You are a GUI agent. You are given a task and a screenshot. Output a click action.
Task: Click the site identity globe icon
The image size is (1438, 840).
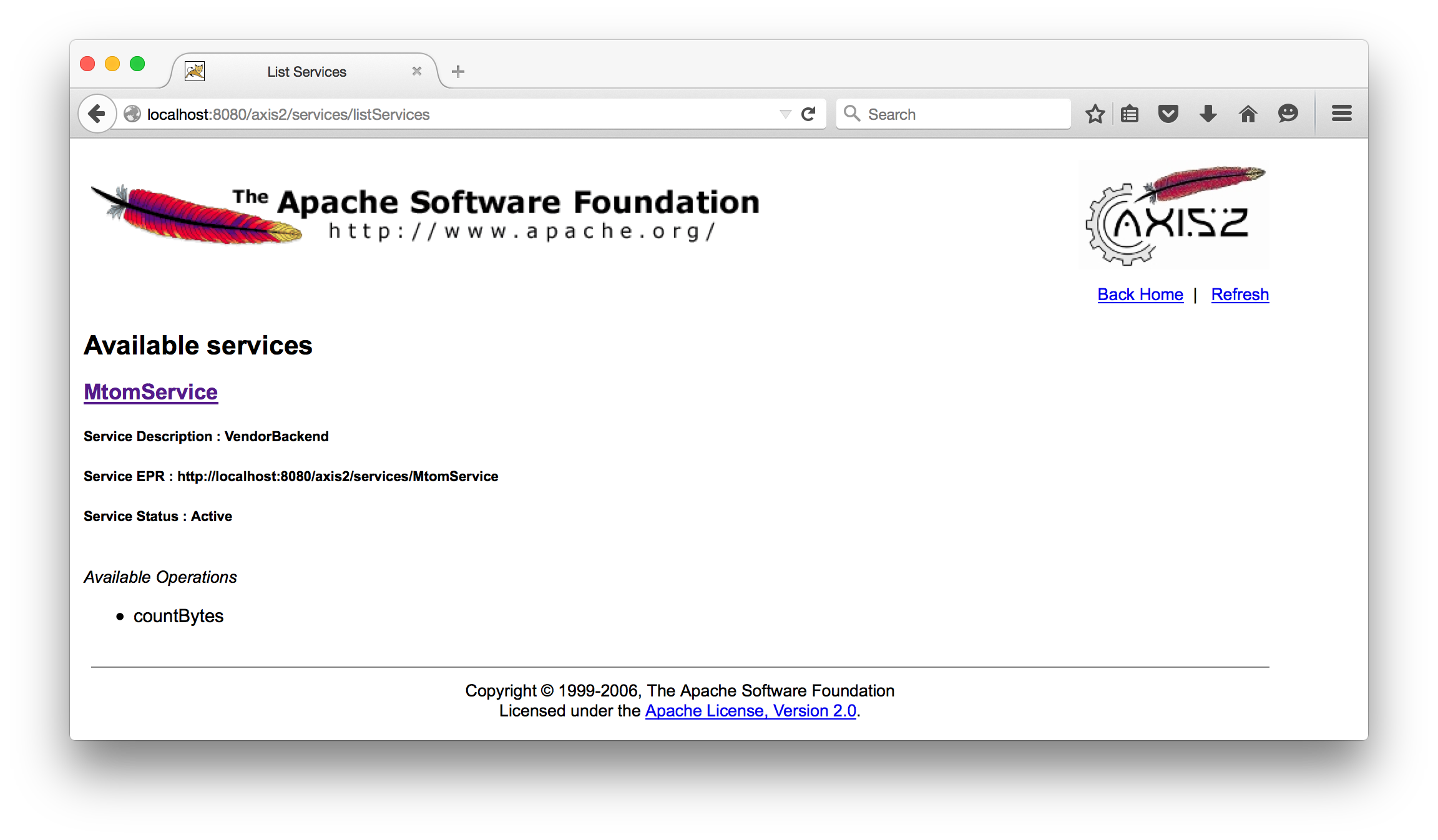click(x=132, y=114)
